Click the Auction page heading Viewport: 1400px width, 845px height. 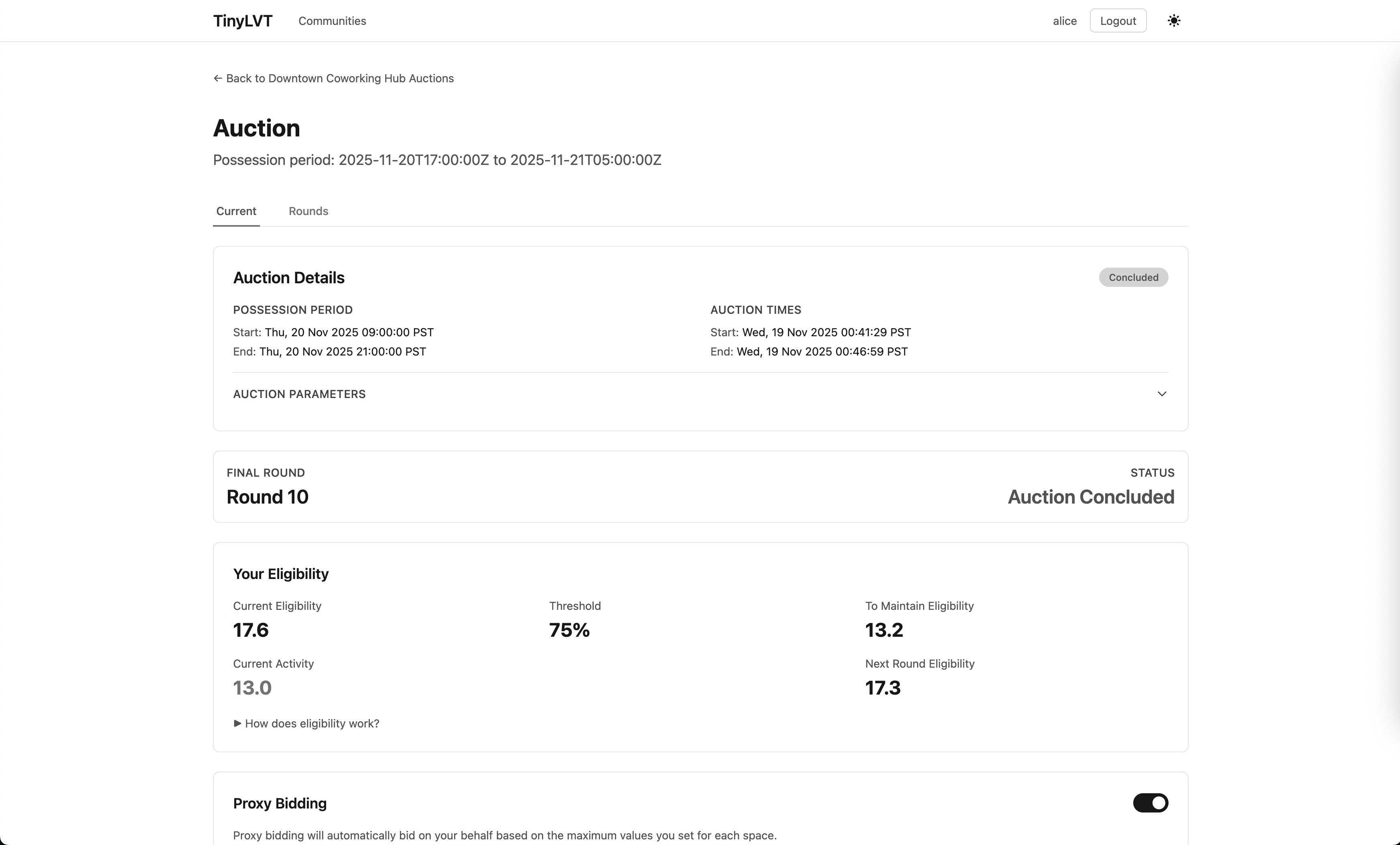pos(256,128)
